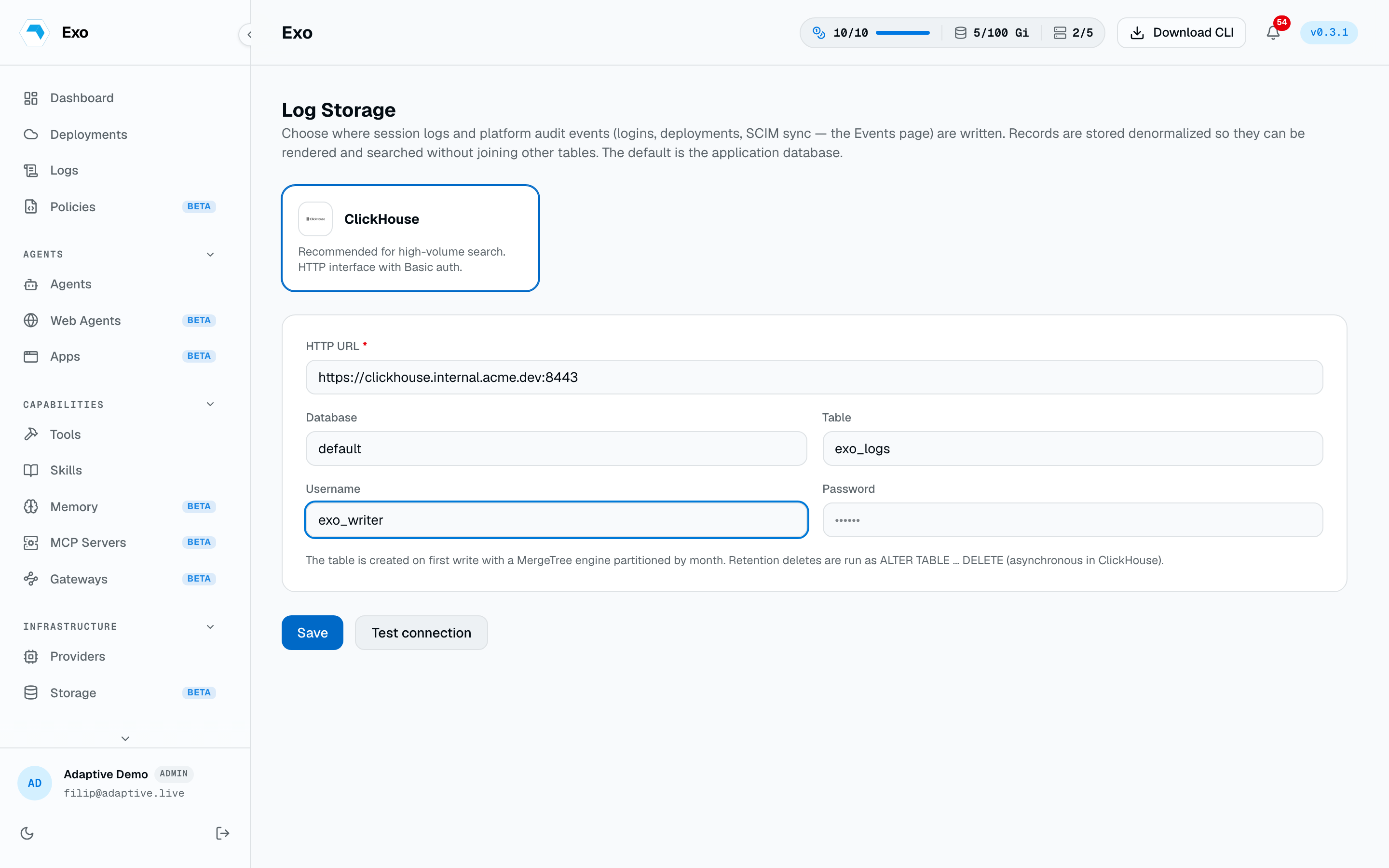The height and width of the screenshot is (868, 1389).
Task: Click the Logs icon in sidebar
Action: [31, 171]
